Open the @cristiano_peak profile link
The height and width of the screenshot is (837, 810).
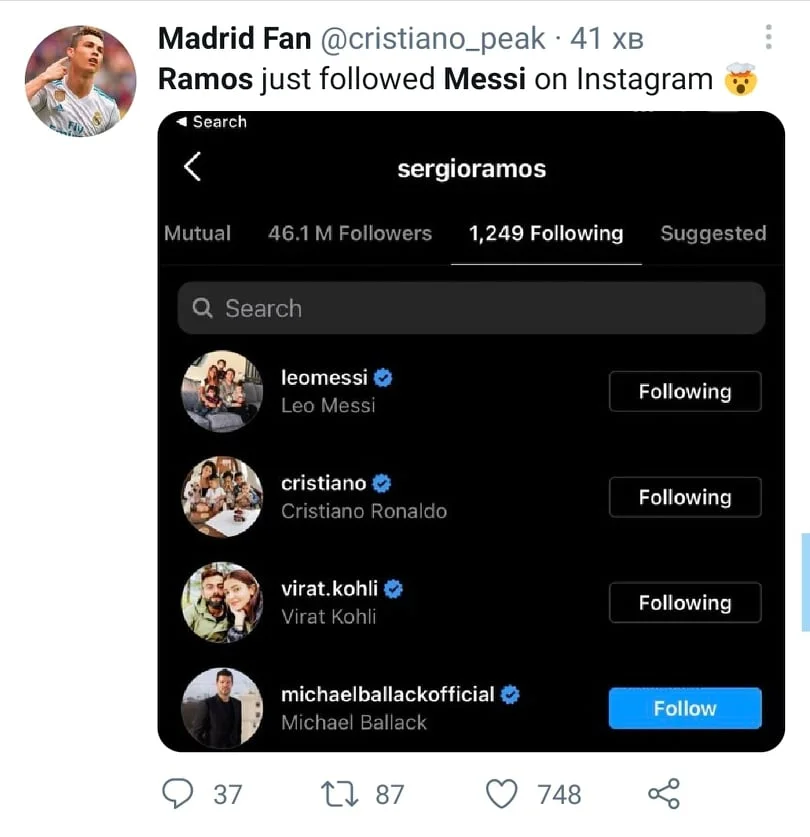tap(433, 39)
